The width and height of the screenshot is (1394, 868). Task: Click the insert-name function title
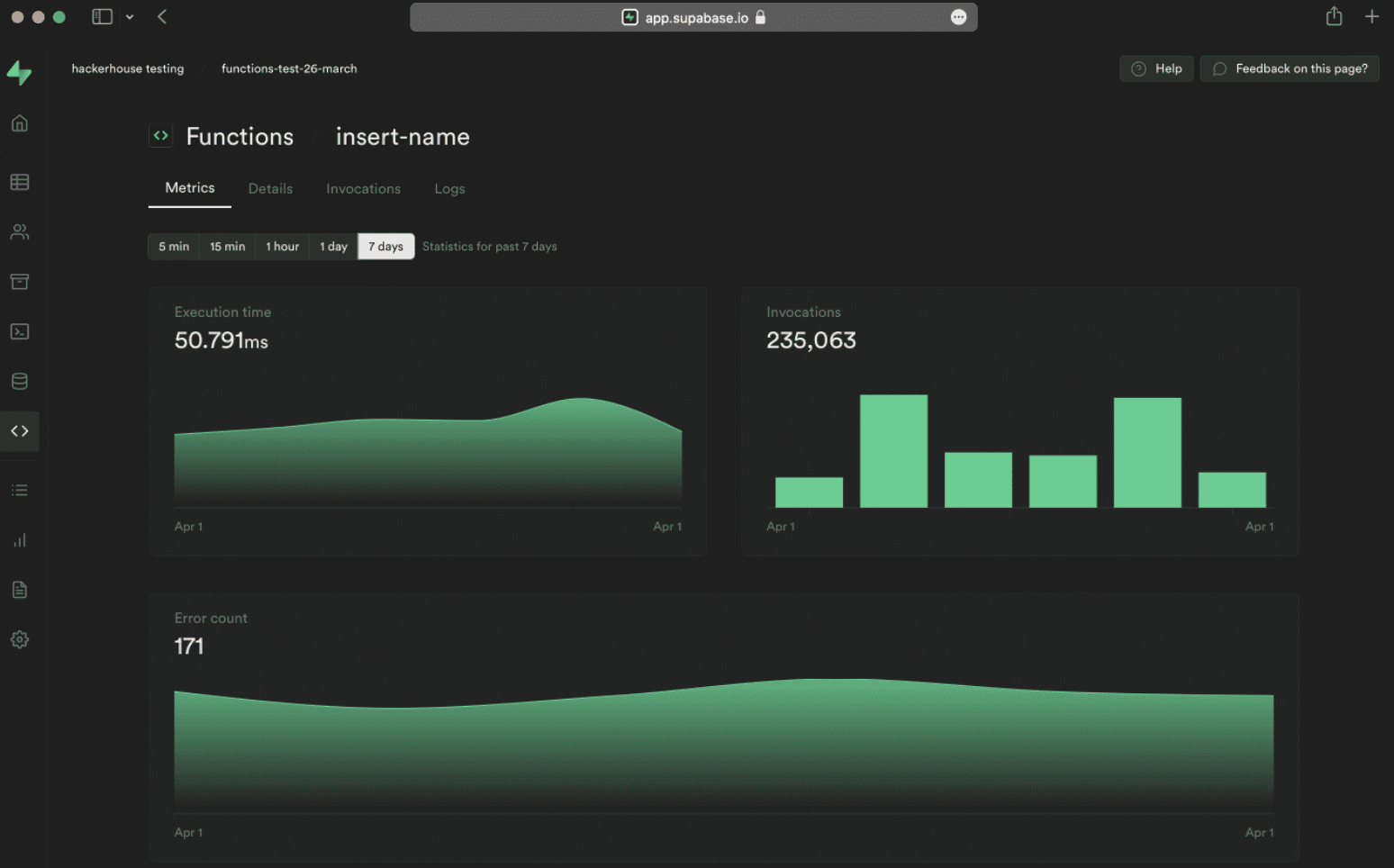[403, 137]
